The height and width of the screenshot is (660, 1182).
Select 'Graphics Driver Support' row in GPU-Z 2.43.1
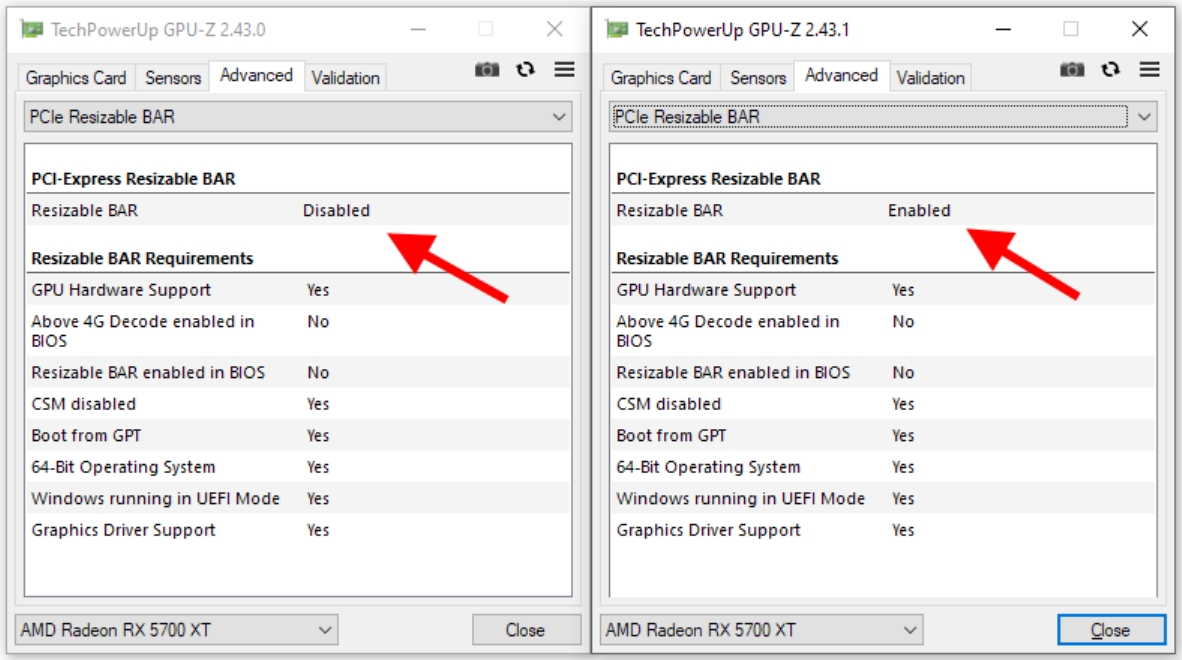pyautogui.click(x=883, y=530)
